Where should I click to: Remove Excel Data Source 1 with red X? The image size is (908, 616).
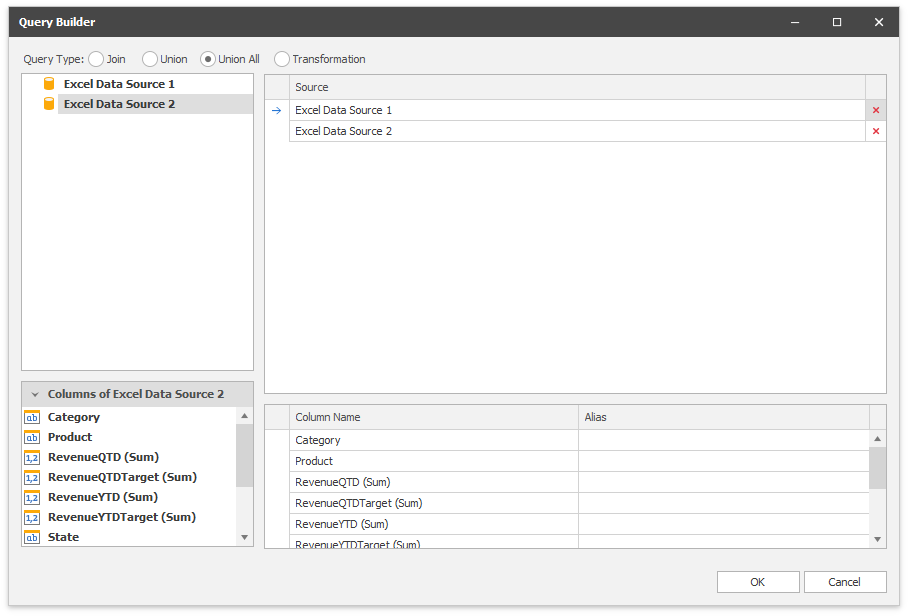point(876,110)
